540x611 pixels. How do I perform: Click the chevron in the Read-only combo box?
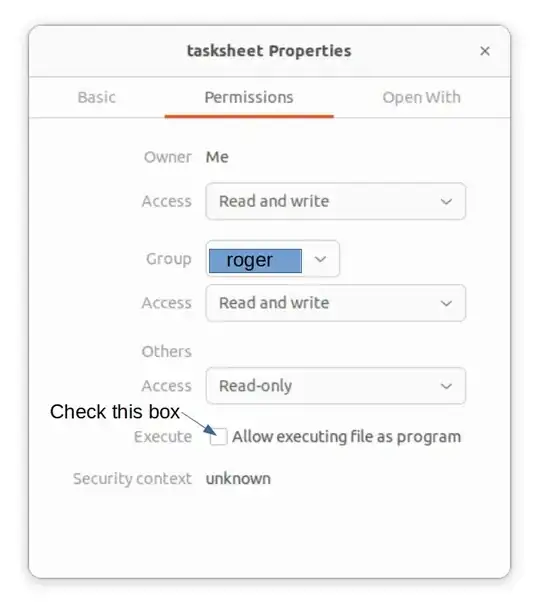click(x=446, y=386)
